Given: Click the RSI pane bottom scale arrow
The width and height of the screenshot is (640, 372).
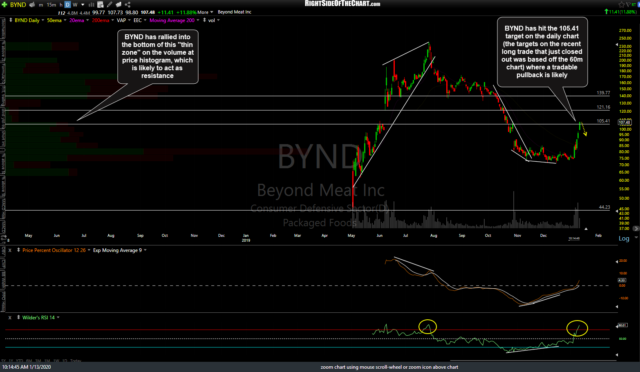Looking at the screenshot, I should click(617, 354).
